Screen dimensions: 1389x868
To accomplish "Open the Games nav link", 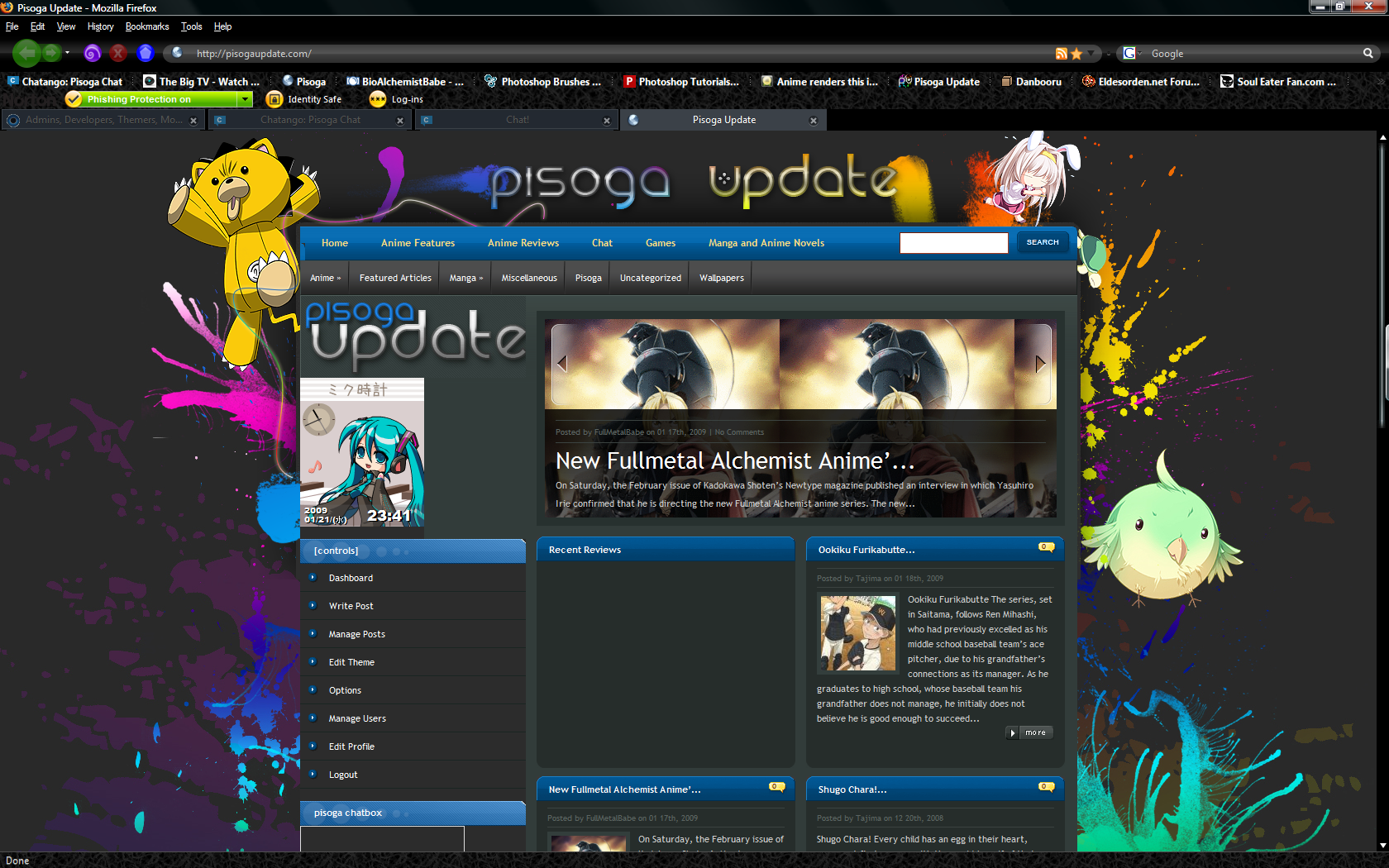I will pos(661,243).
